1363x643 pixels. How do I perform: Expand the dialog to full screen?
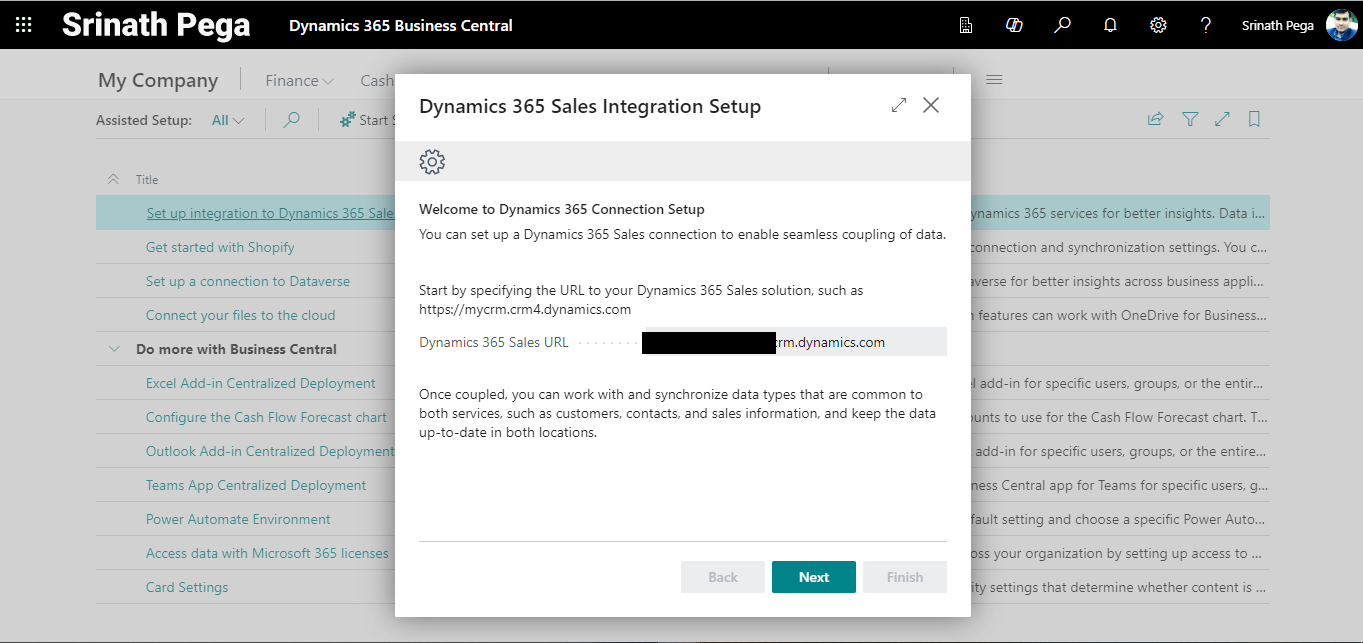coord(899,105)
